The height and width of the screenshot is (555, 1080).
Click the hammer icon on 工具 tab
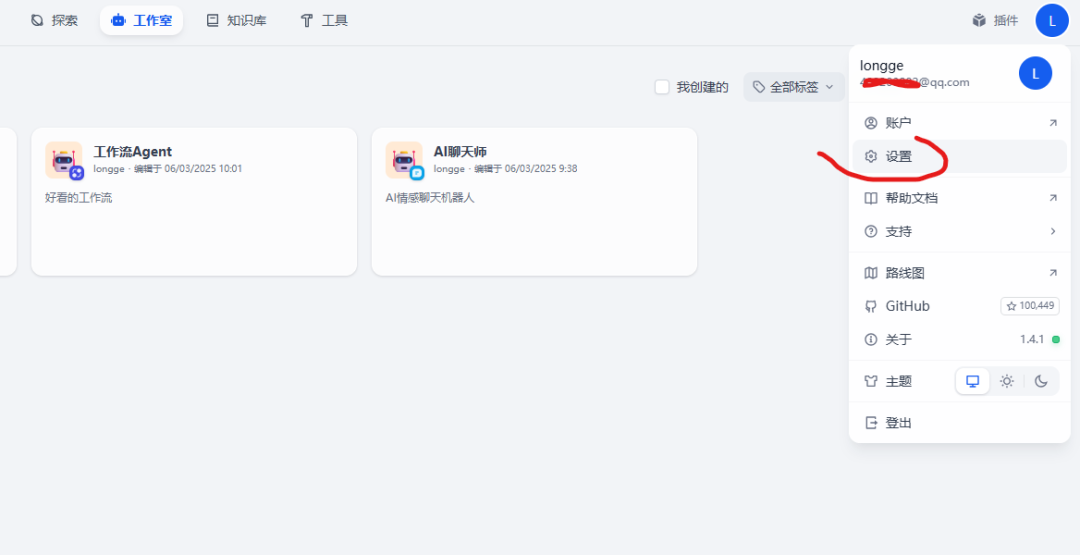click(307, 21)
